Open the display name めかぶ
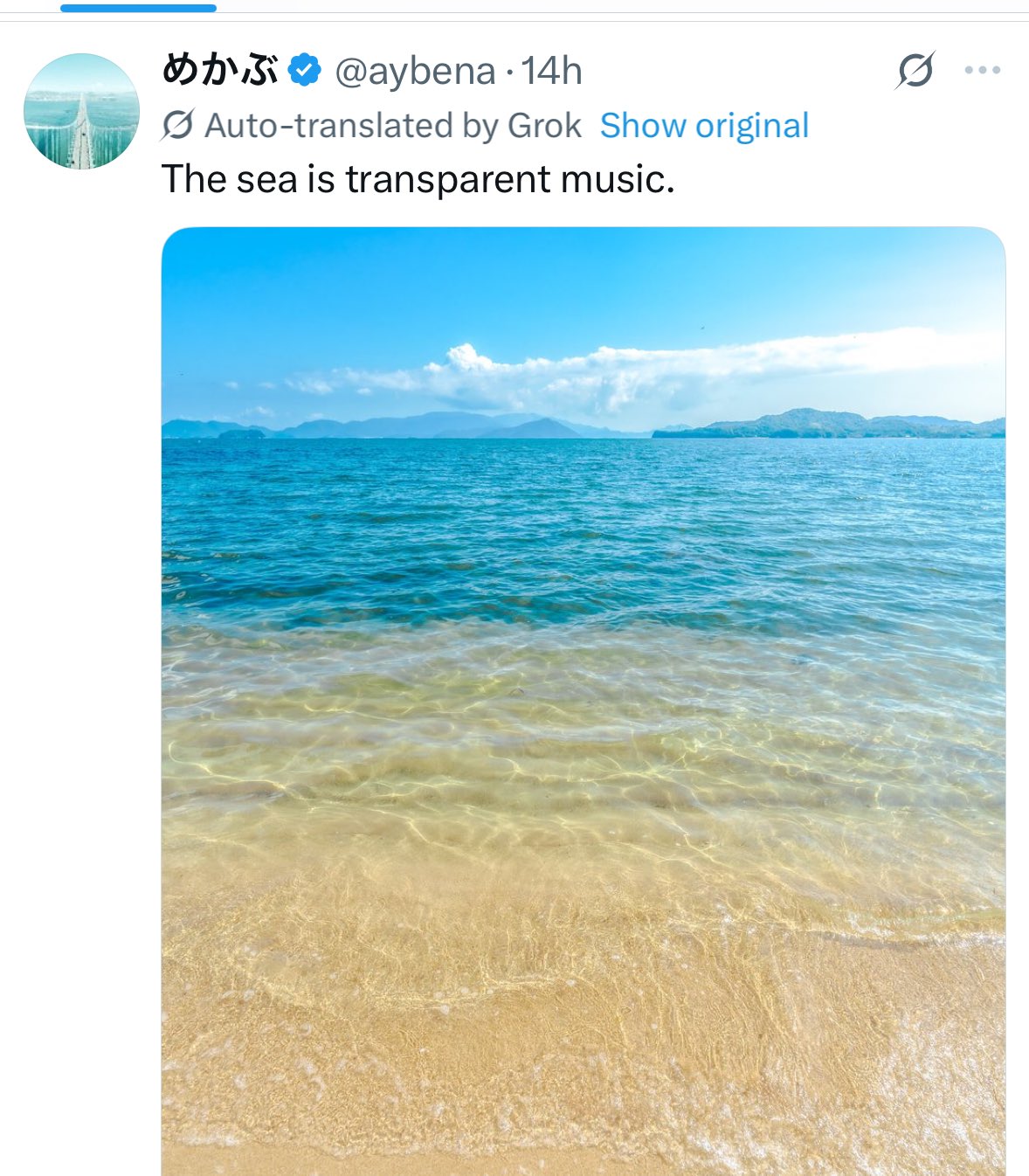Screen dimensions: 1029x1176 (x=220, y=70)
